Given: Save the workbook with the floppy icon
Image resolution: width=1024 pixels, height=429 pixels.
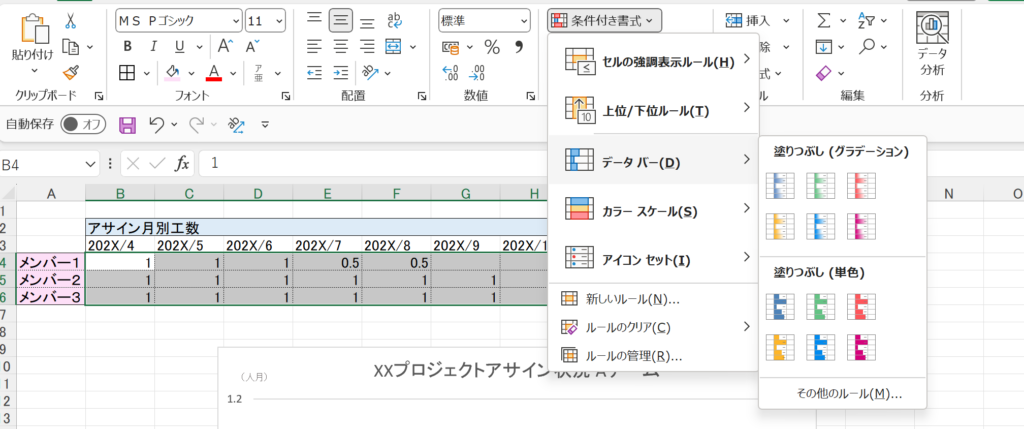Looking at the screenshot, I should coord(127,125).
